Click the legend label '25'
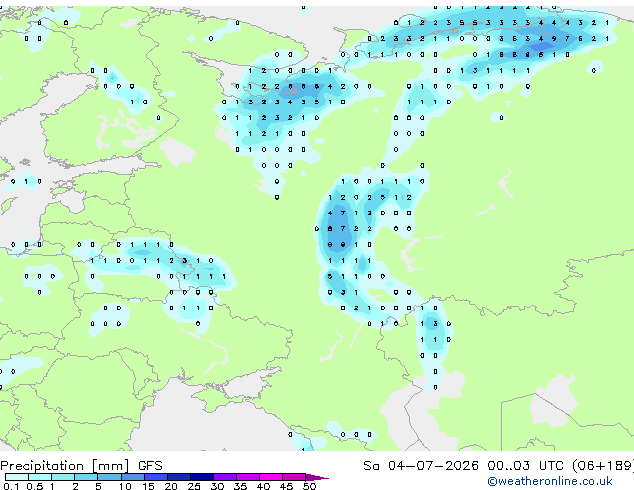The image size is (634, 490). (194, 486)
